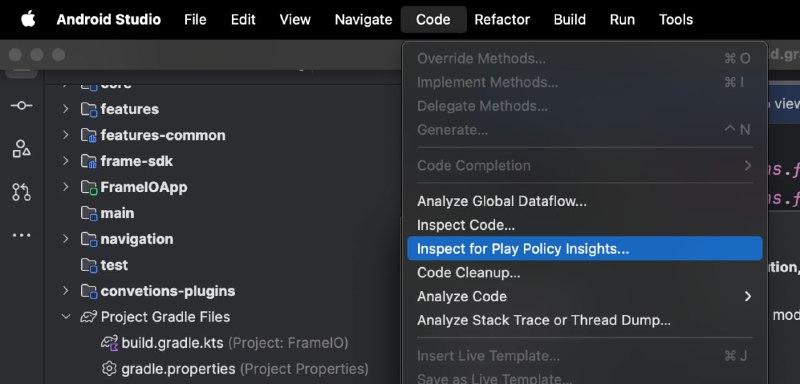Click the build.gradle.kts file icon
Image resolution: width=800 pixels, height=384 pixels.
click(x=110, y=343)
